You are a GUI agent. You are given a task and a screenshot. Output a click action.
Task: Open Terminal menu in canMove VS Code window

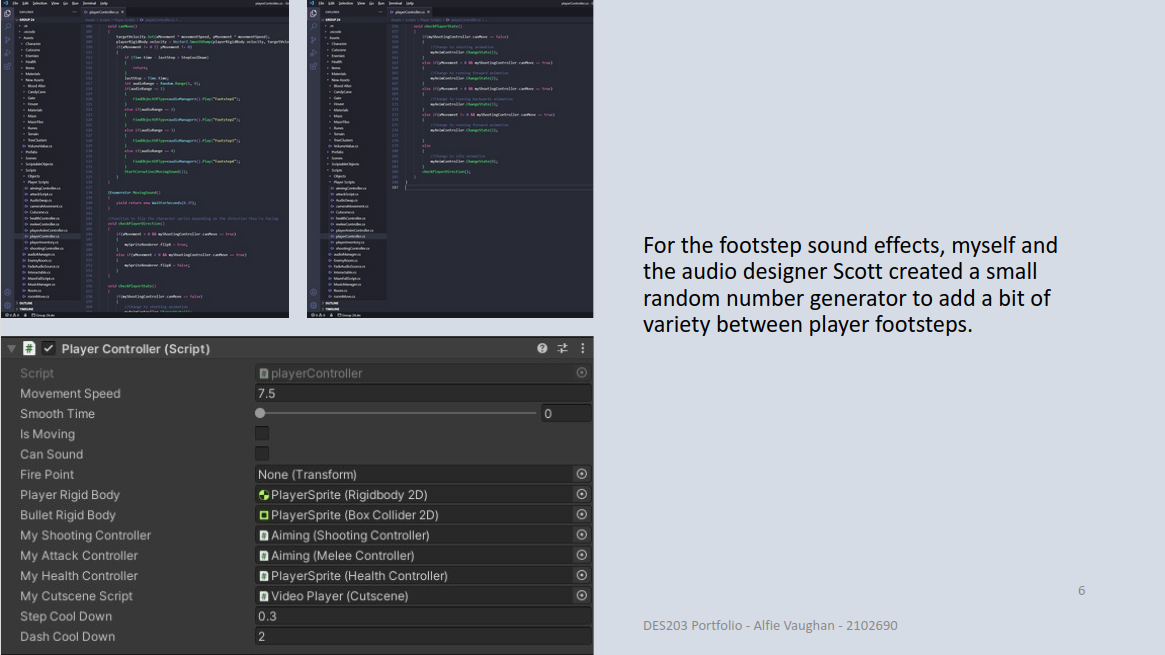(x=89, y=3)
